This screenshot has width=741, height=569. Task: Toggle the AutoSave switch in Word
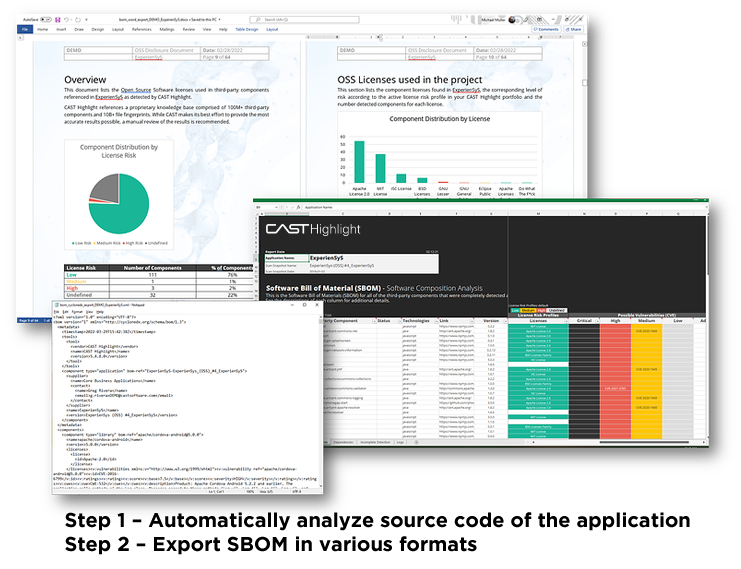coord(47,18)
